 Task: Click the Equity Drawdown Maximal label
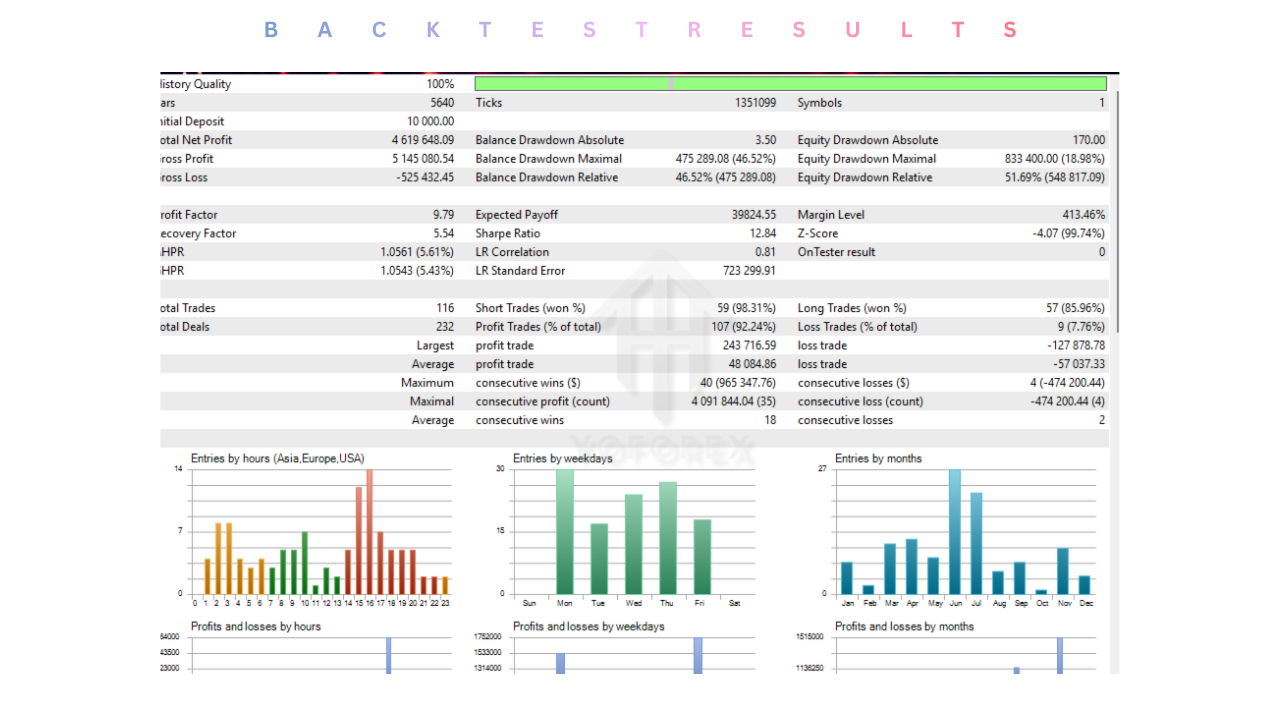coord(866,159)
